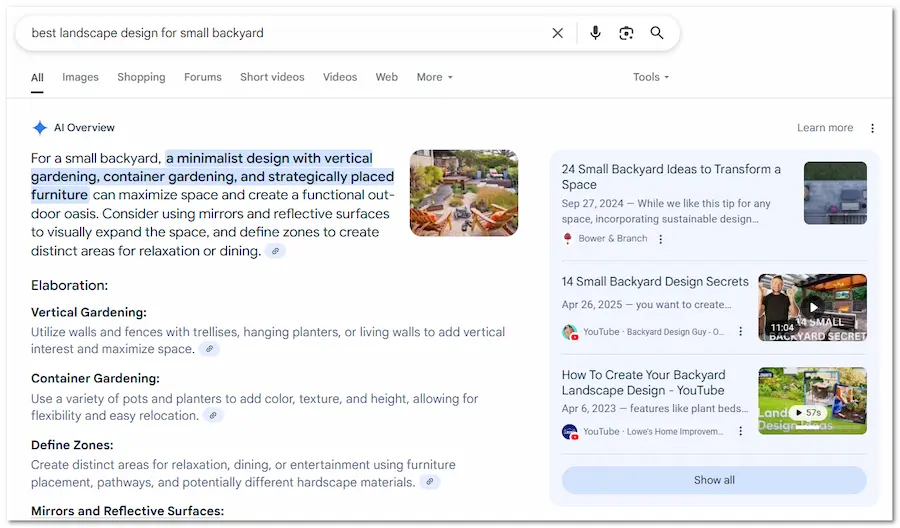This screenshot has width=900, height=528.
Task: Switch to the Short videos tab
Action: pyautogui.click(x=272, y=77)
